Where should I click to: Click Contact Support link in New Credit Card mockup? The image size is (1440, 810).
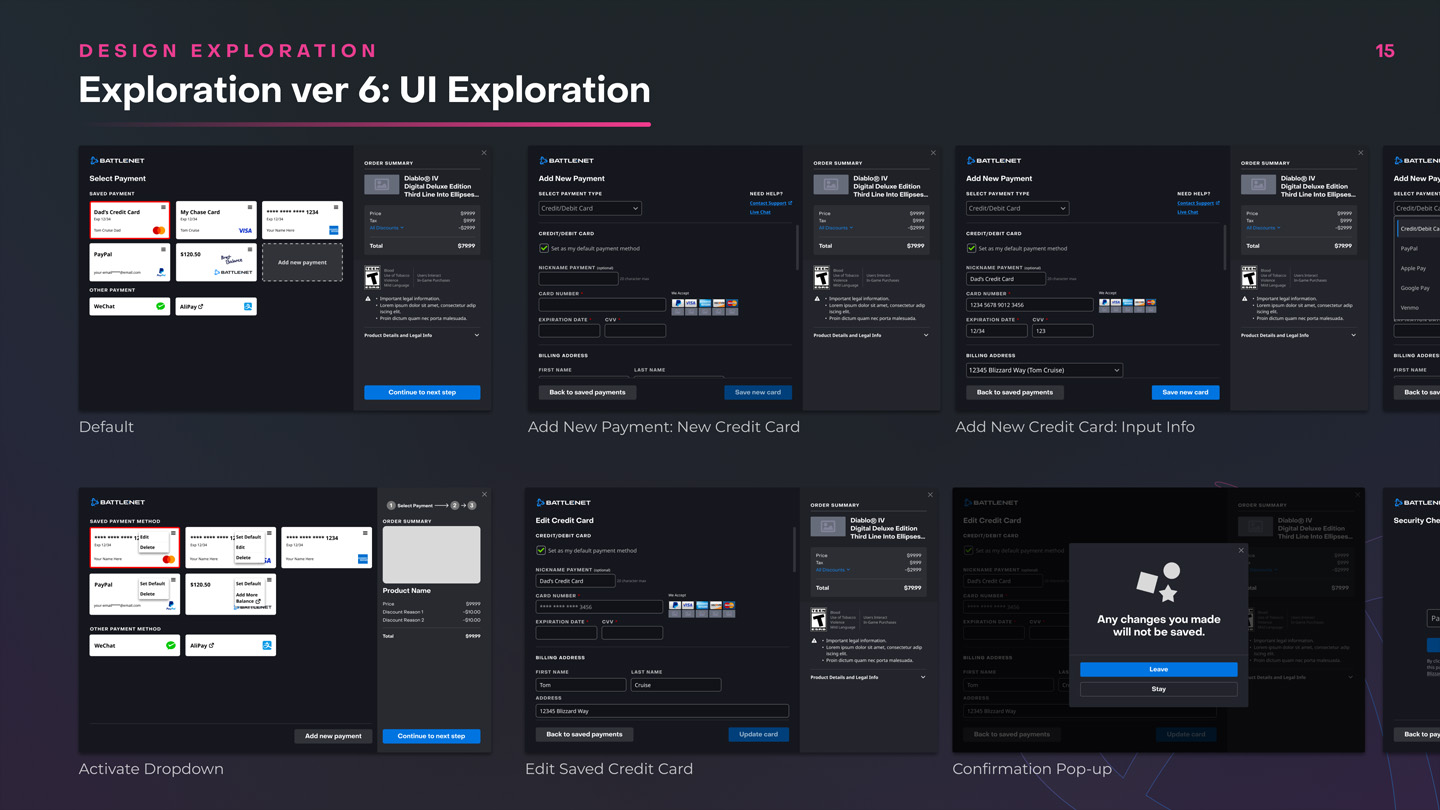pos(770,203)
